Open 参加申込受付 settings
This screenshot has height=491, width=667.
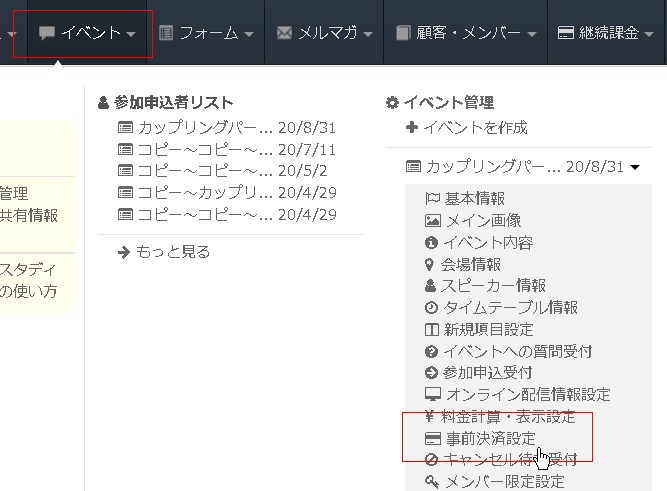coord(487,373)
